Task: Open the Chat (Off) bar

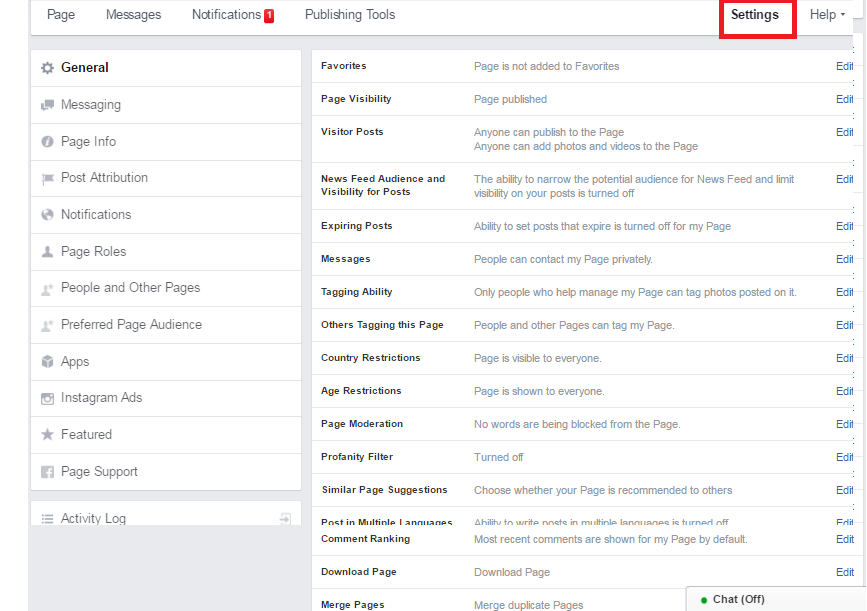Action: (x=776, y=599)
